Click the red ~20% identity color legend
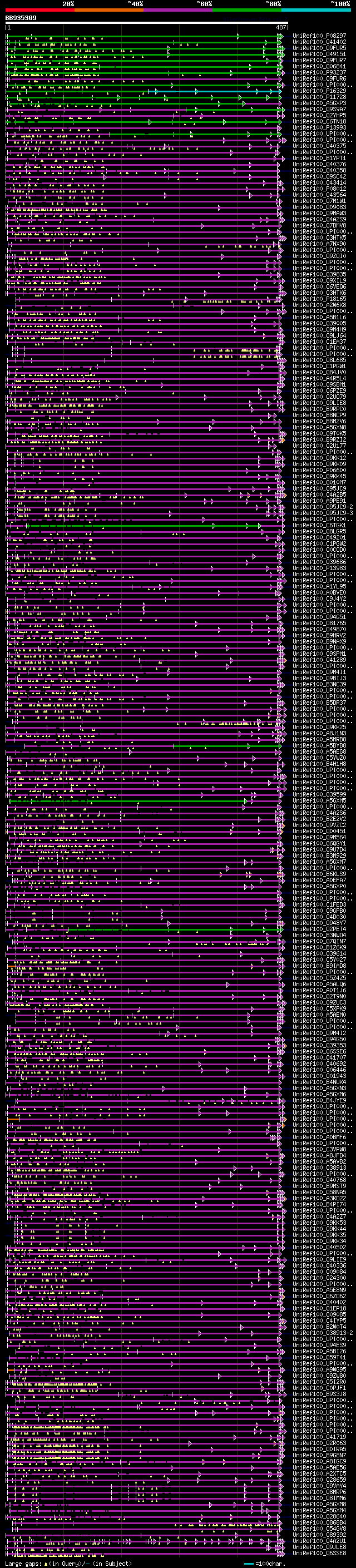This screenshot has width=356, height=1568. (x=39, y=10)
